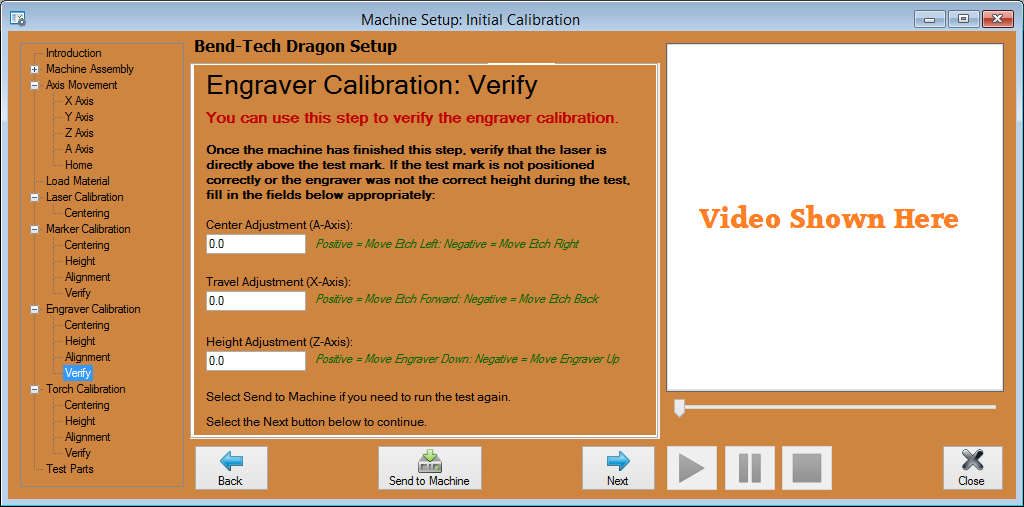
Task: Collapse the Marker Calibration tree node
Action: pos(34,229)
